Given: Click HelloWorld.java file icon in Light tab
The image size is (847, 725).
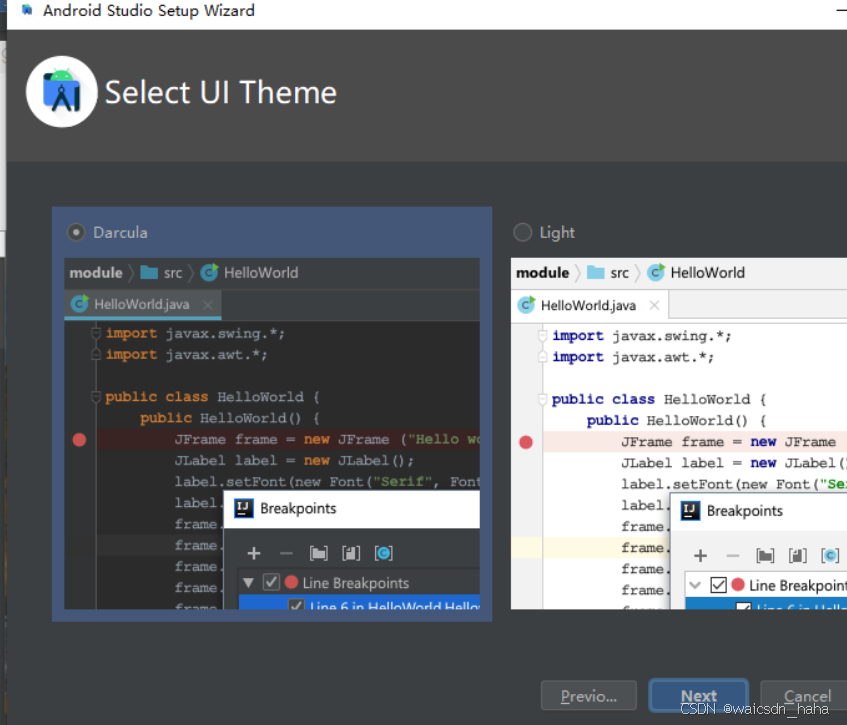Looking at the screenshot, I should (526, 305).
